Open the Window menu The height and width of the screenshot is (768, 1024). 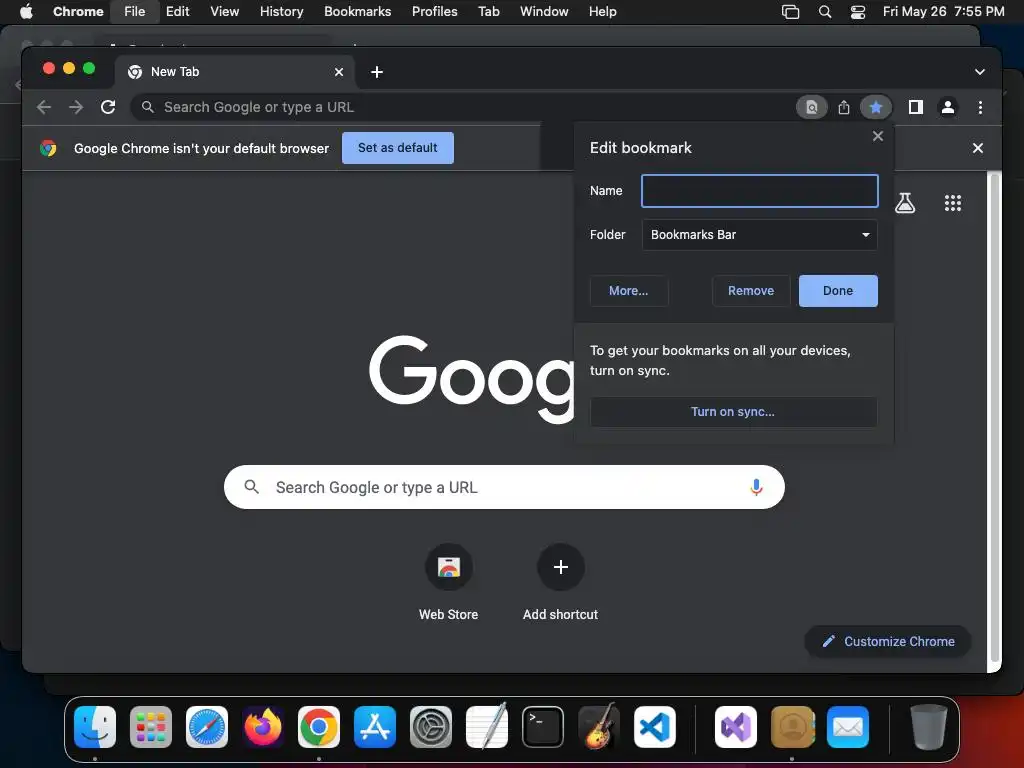pos(544,12)
